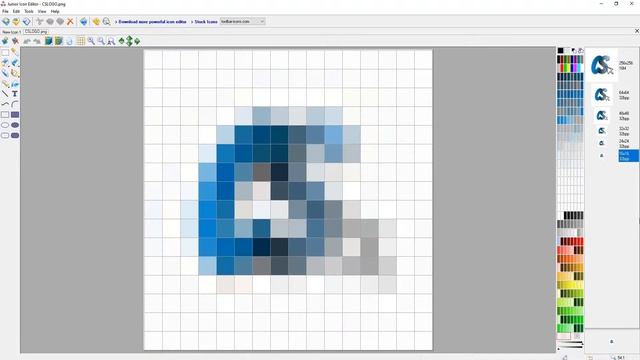Image resolution: width=640 pixels, height=360 pixels.
Task: Open the Edit menu
Action: (16, 11)
